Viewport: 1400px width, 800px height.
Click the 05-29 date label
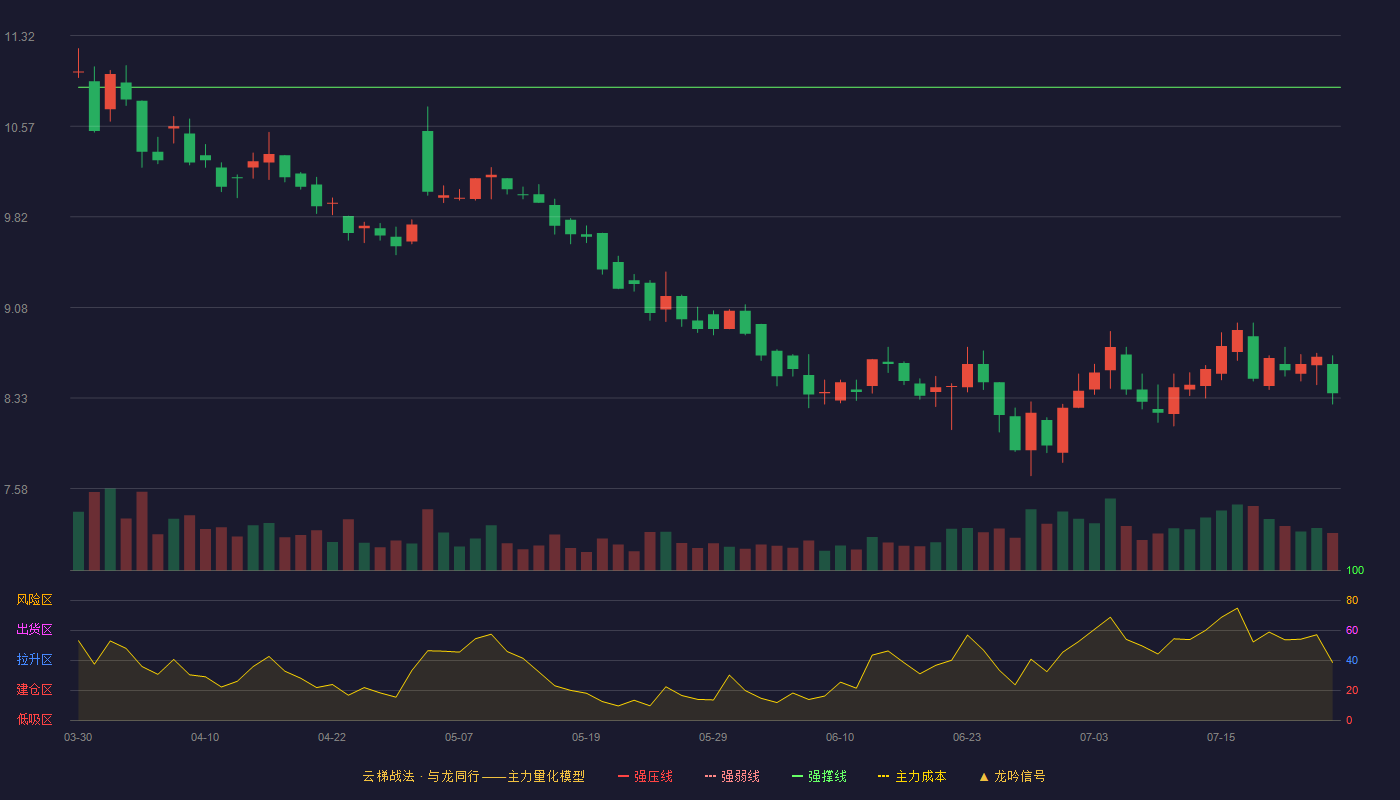click(x=713, y=737)
